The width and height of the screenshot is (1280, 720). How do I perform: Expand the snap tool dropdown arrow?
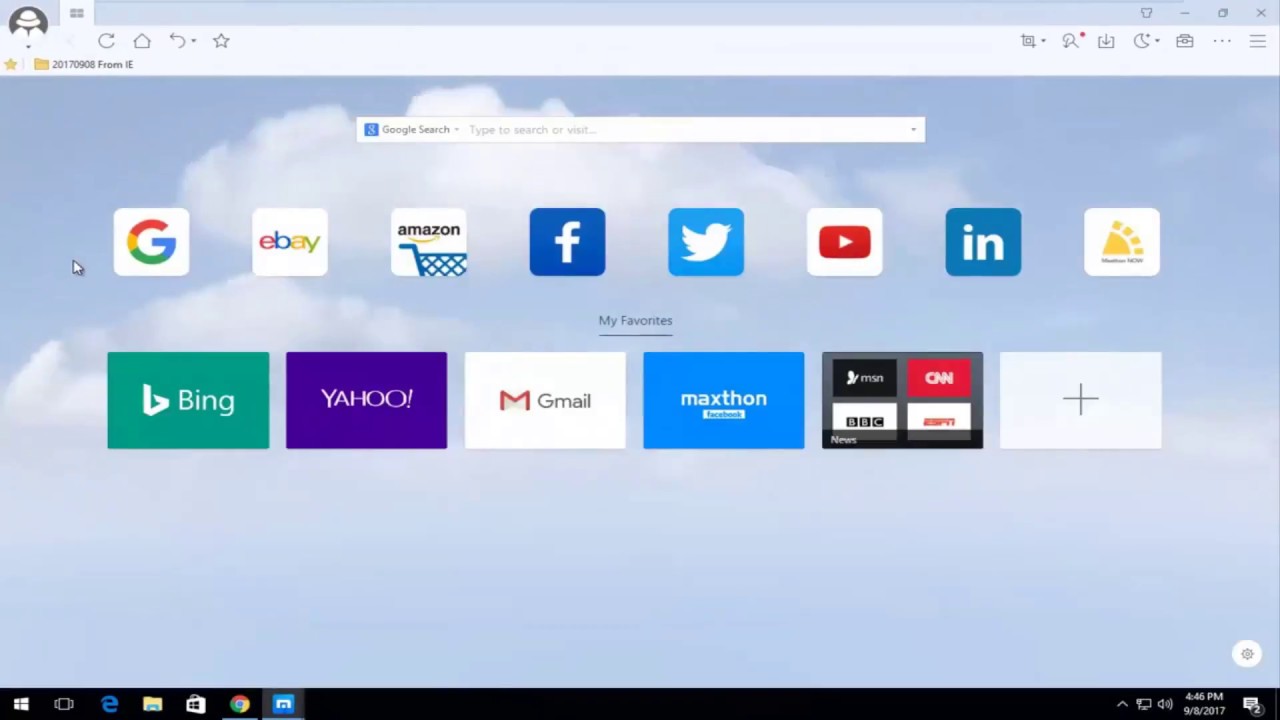[x=1043, y=41]
